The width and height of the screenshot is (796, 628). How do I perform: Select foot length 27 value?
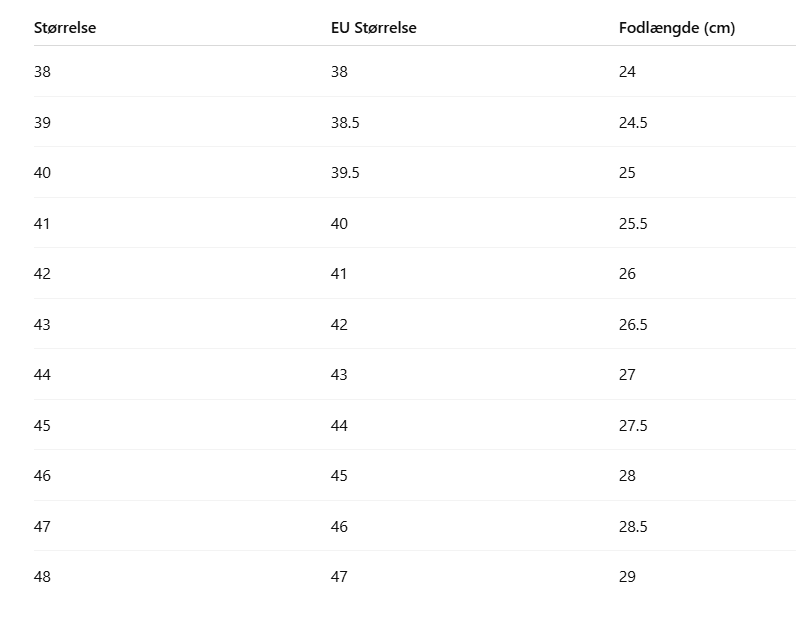pos(627,375)
